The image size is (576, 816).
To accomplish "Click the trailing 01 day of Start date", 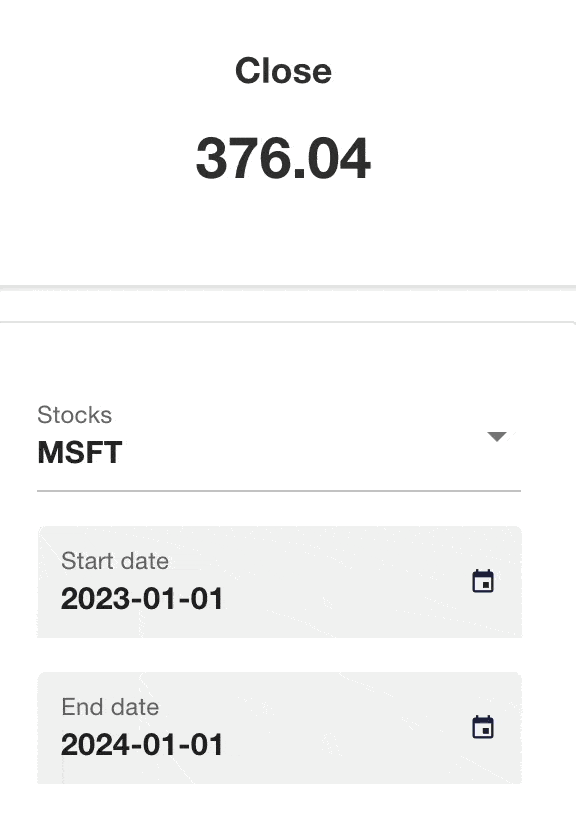I will click(207, 598).
